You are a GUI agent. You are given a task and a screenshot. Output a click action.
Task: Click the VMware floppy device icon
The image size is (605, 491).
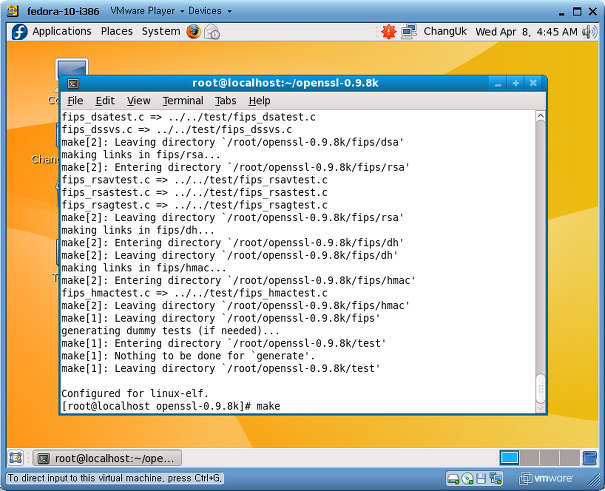click(481, 479)
